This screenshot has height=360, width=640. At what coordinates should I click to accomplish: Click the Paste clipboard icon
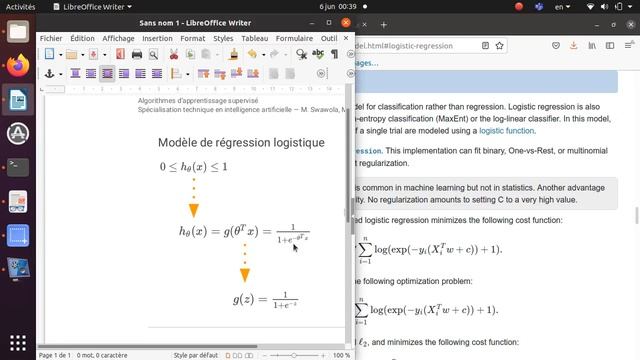206,54
